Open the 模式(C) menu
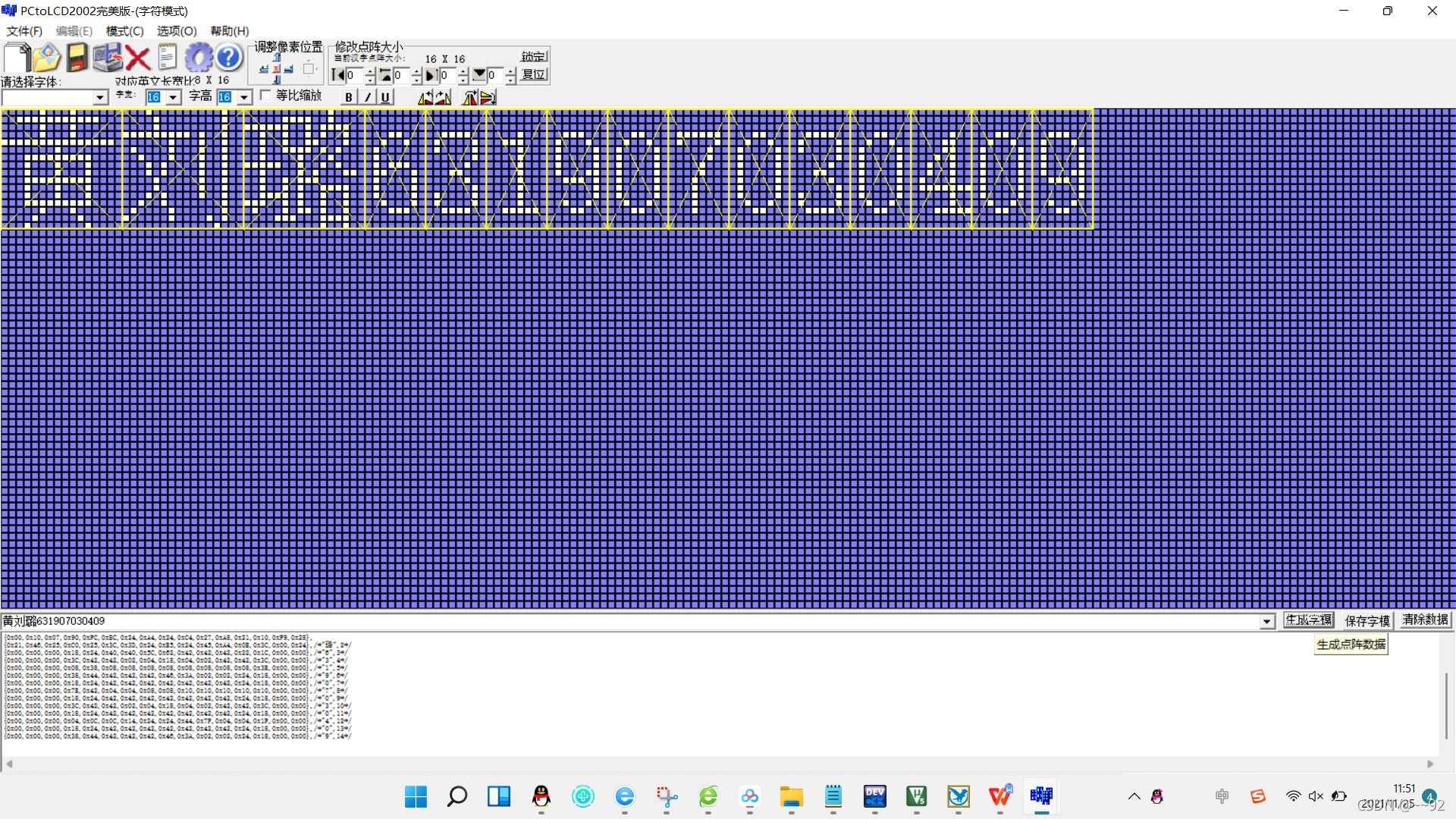Screen dimensions: 1456x819 click(x=125, y=31)
